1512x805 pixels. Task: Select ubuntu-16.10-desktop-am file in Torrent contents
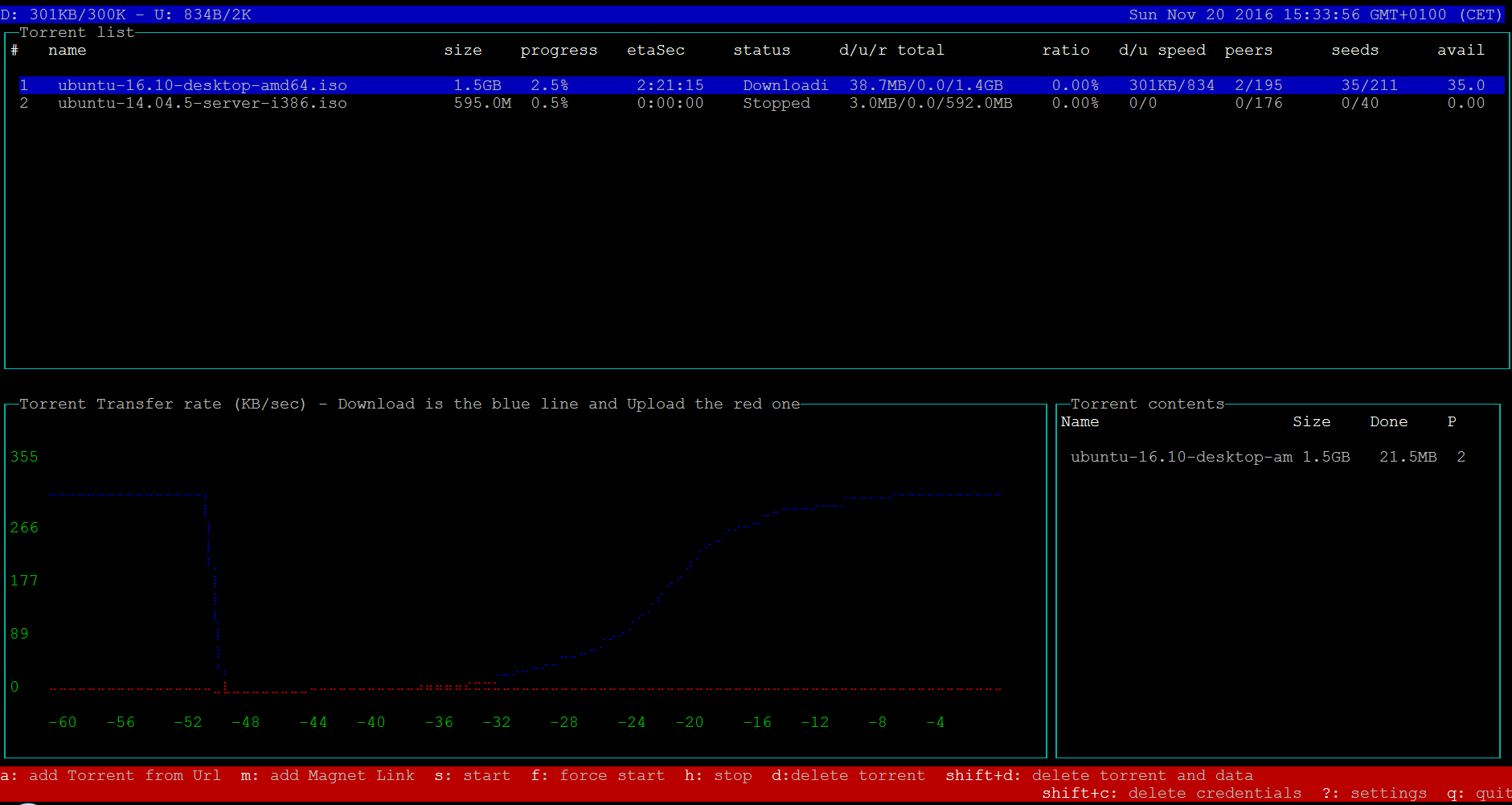1182,457
